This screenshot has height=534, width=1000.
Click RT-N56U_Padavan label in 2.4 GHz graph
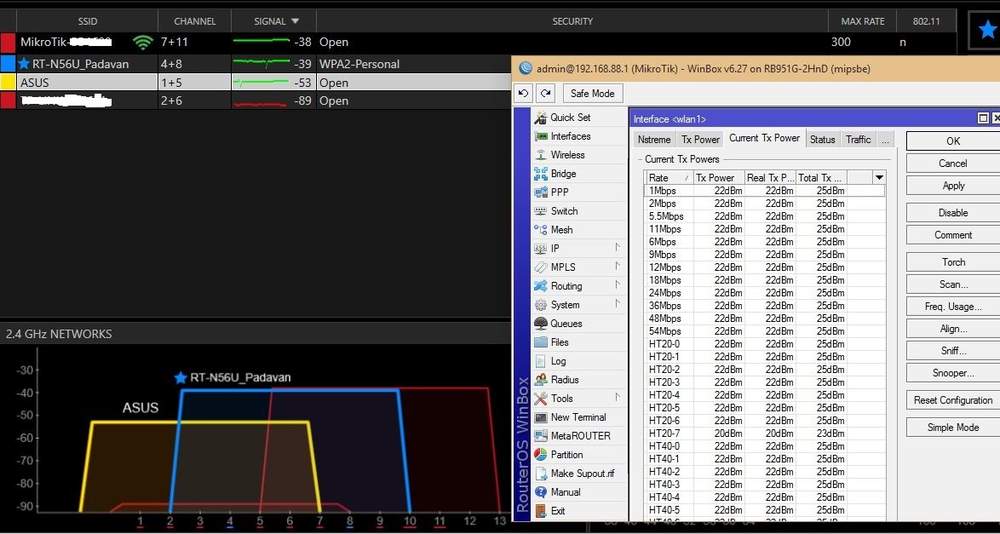coord(240,378)
